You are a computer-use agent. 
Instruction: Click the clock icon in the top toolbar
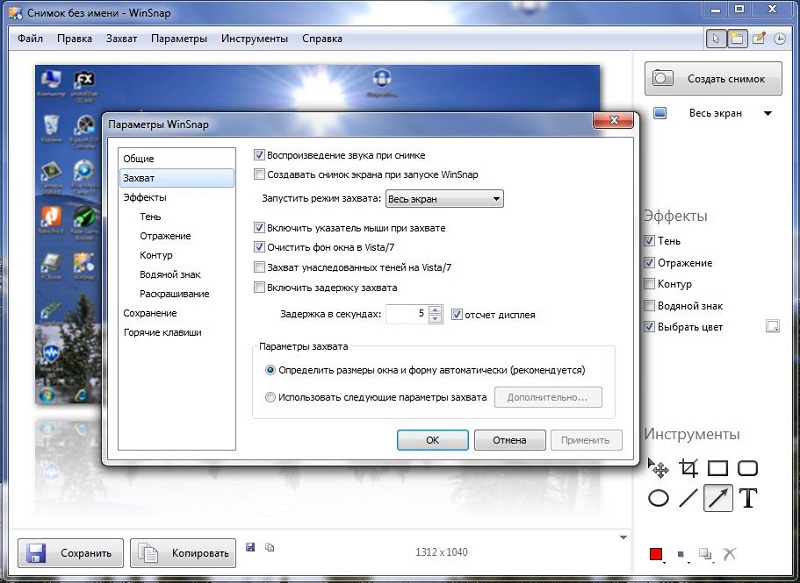(x=780, y=39)
